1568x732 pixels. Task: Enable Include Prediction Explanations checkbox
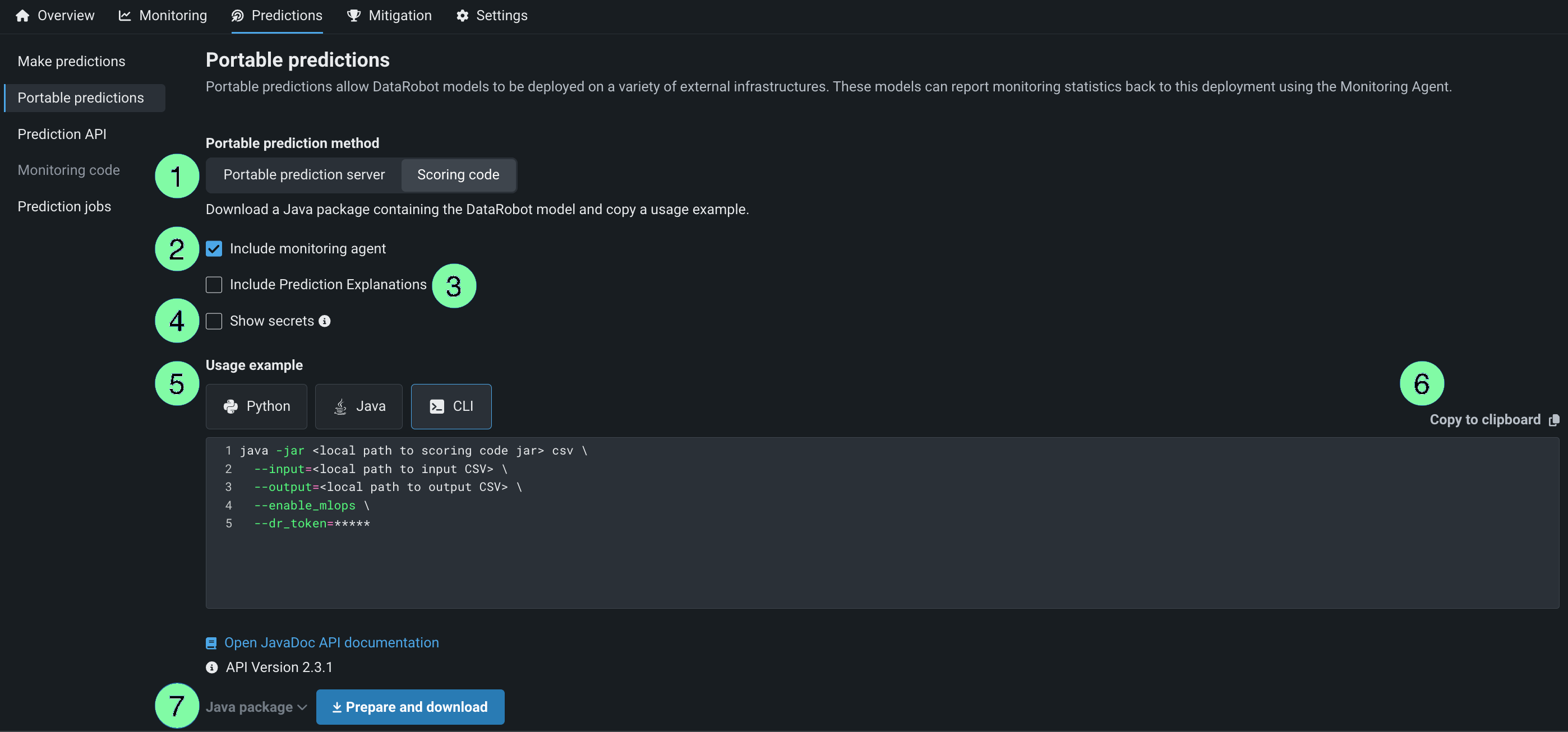[x=214, y=285]
